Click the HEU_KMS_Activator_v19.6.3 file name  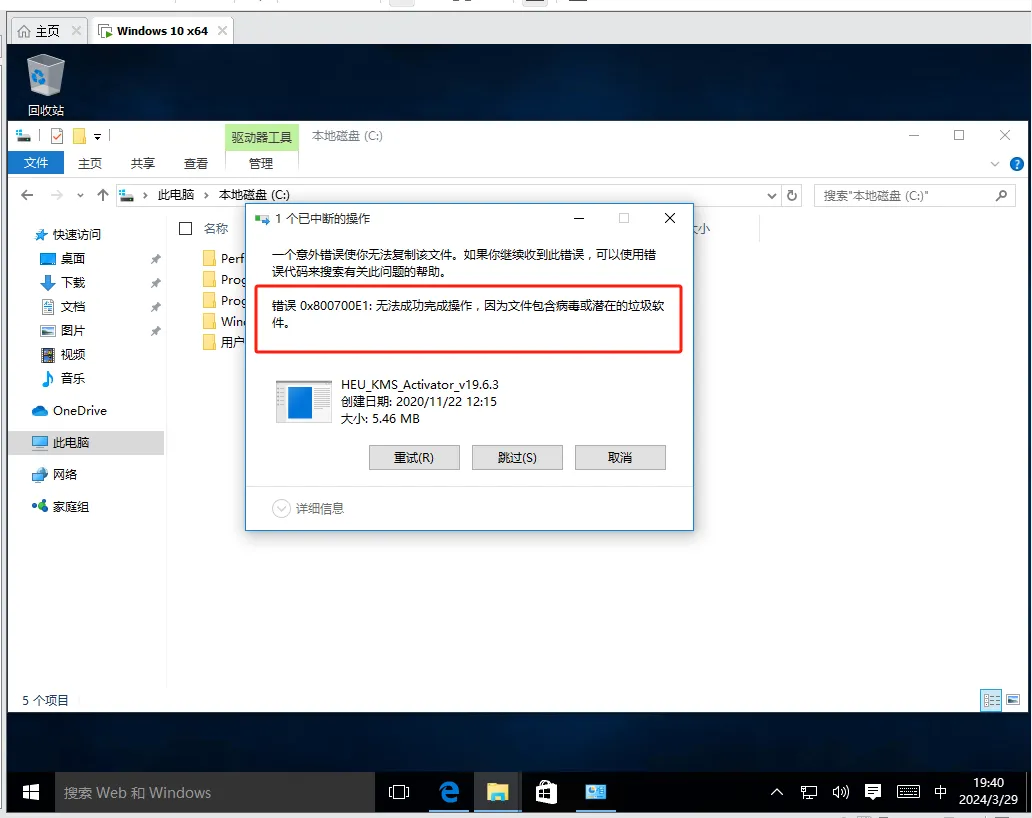tap(420, 384)
